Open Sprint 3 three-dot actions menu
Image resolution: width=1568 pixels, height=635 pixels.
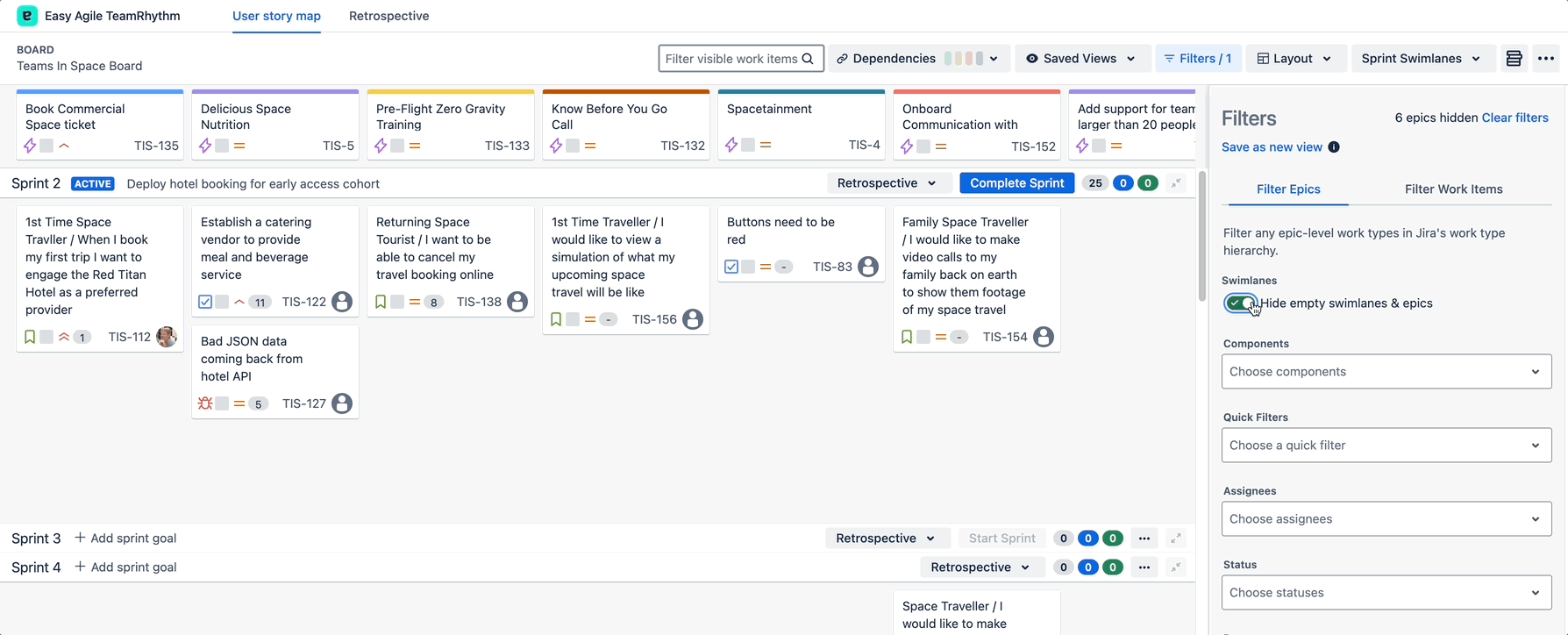[1144, 539]
